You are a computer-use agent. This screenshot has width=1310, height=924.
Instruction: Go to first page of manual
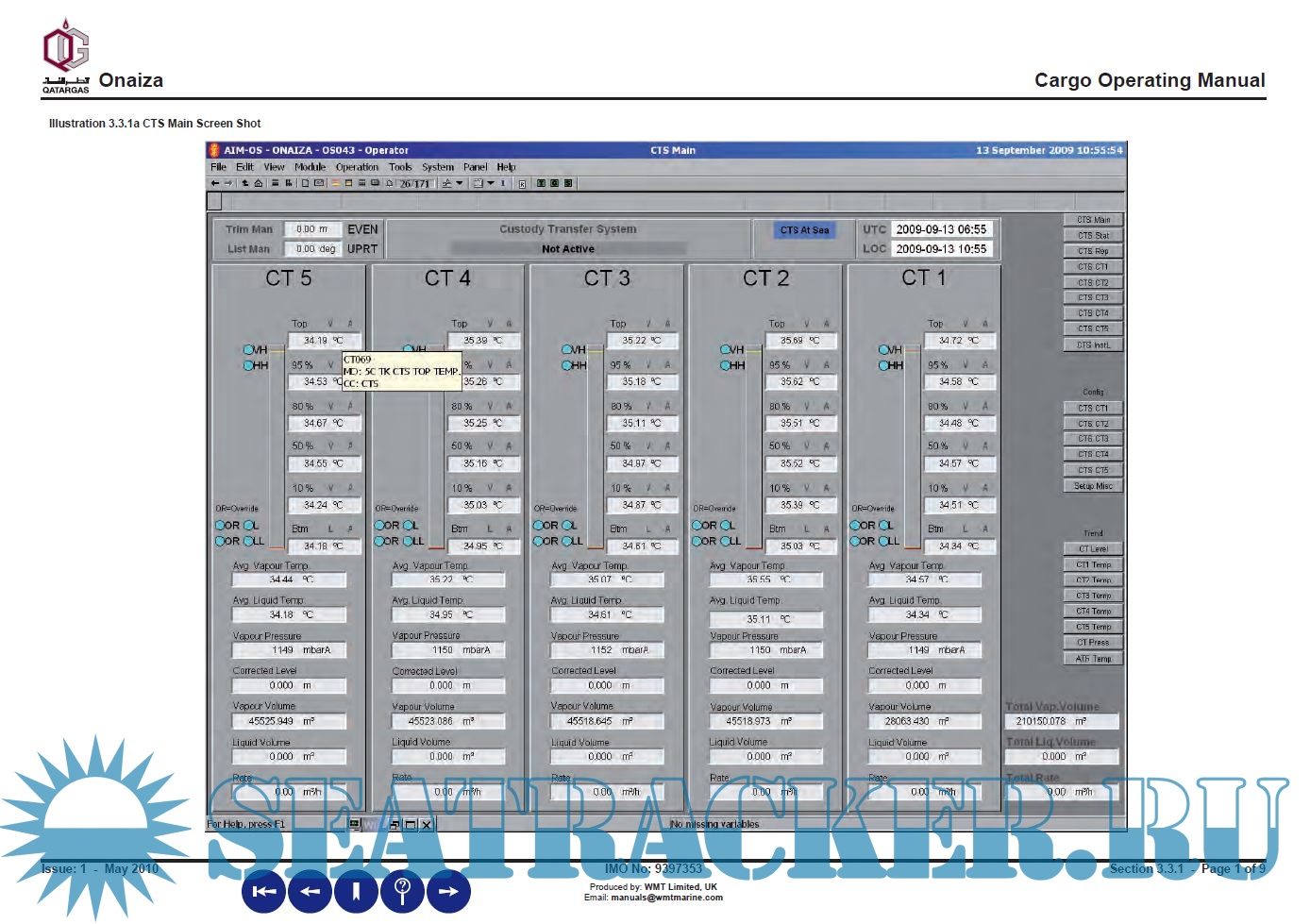coord(264,890)
